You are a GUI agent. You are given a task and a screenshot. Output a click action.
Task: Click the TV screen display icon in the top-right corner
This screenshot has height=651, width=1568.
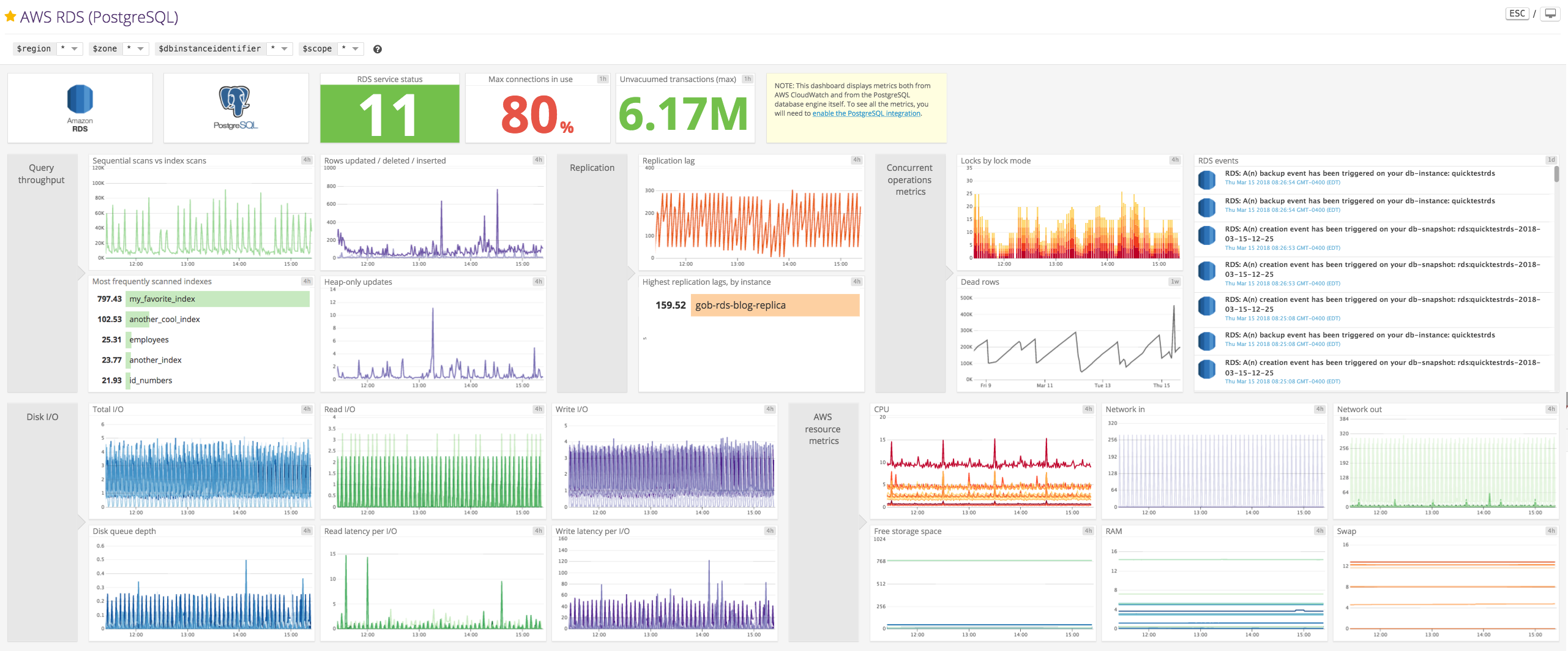click(x=1550, y=13)
